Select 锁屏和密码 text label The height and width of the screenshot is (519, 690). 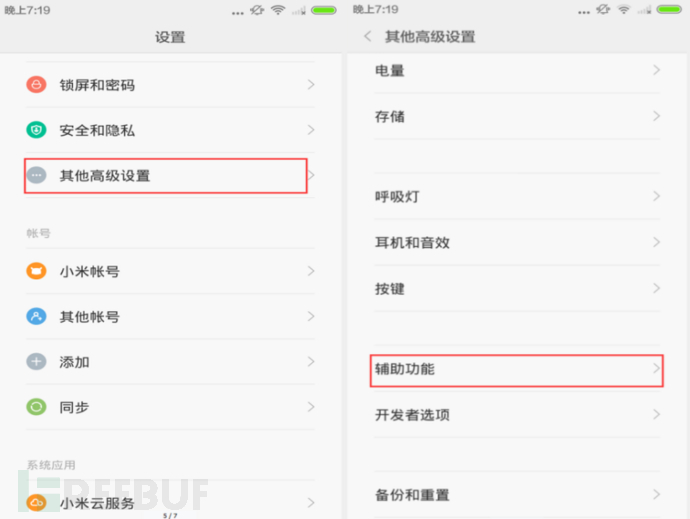click(x=97, y=85)
